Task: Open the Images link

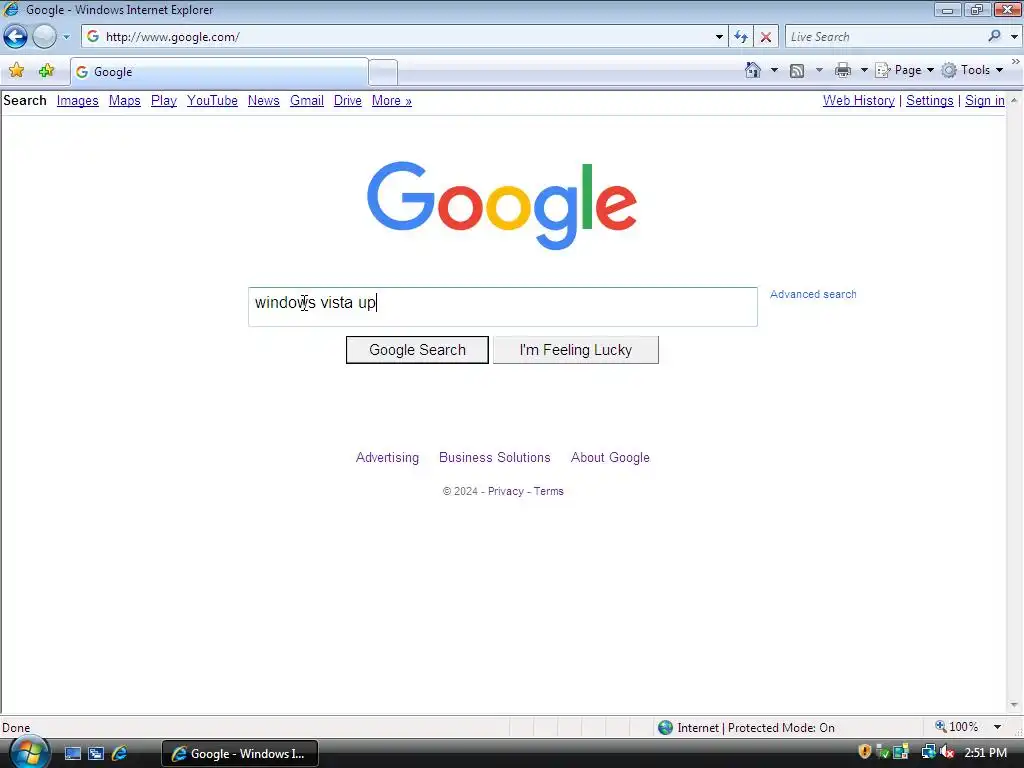Action: tap(78, 101)
